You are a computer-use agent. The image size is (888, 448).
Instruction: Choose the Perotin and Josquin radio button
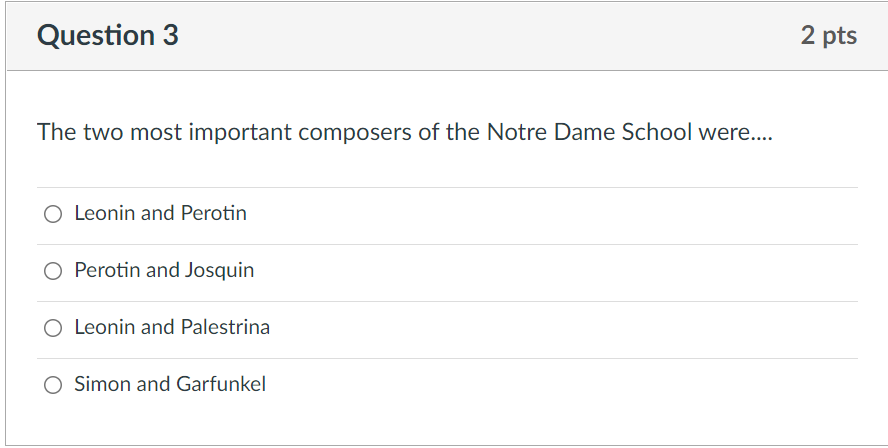[x=54, y=271]
